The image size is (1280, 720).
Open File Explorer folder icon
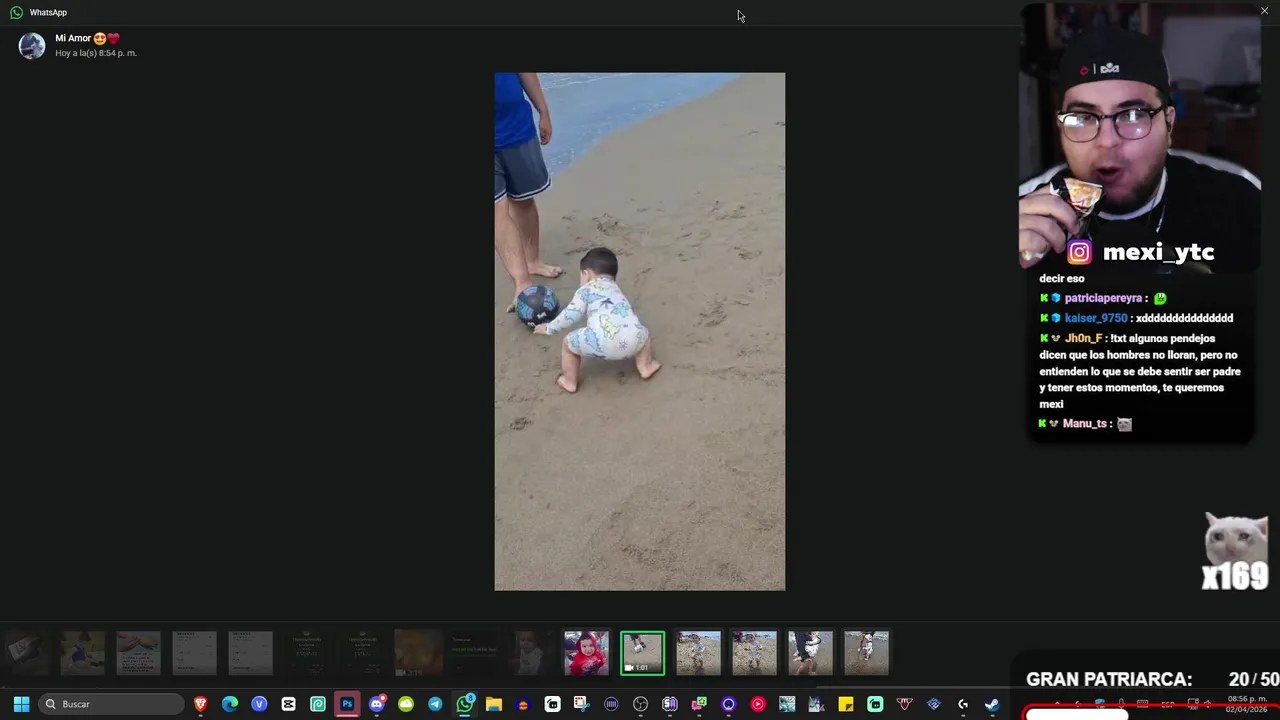click(x=494, y=704)
